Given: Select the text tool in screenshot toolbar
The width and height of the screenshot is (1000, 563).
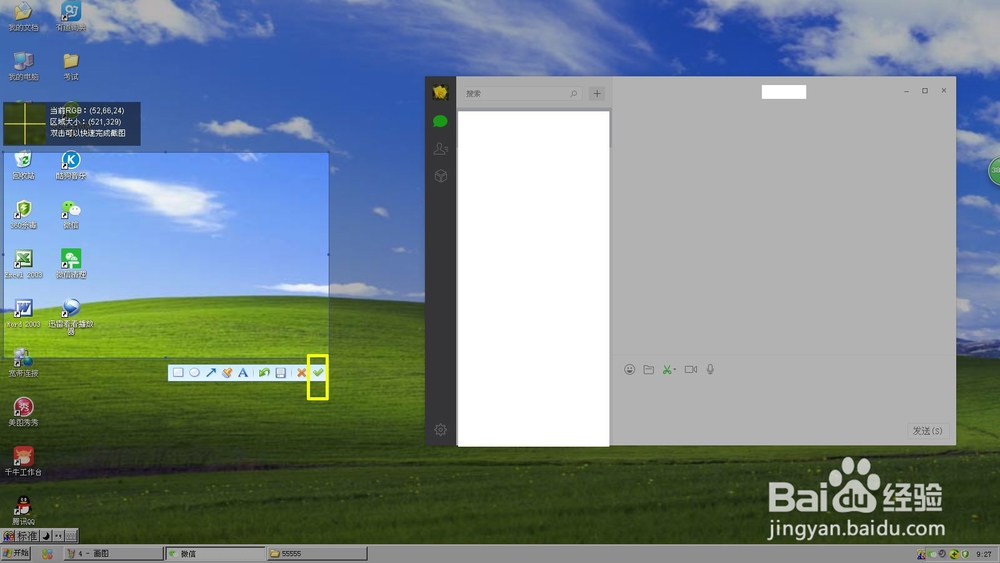Looking at the screenshot, I should [243, 372].
